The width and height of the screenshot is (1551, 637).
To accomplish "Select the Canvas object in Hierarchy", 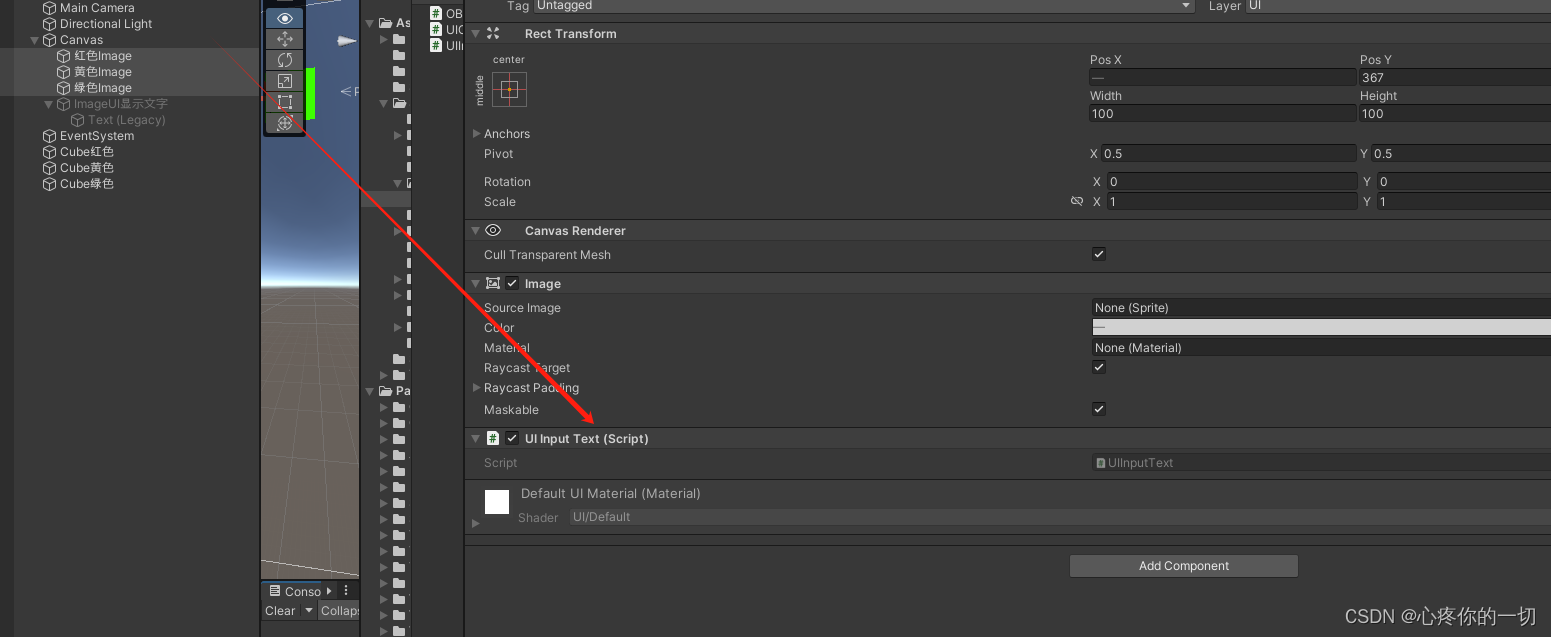I will [73, 40].
